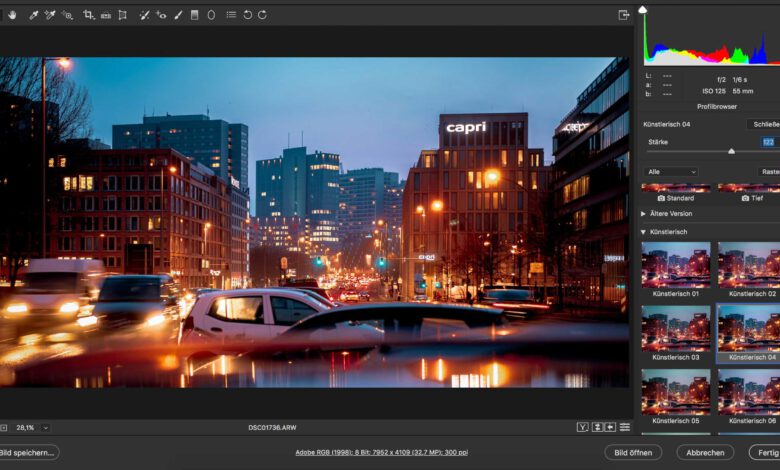The width and height of the screenshot is (780, 470).
Task: Select the Graduated Filter tool
Action: click(195, 15)
